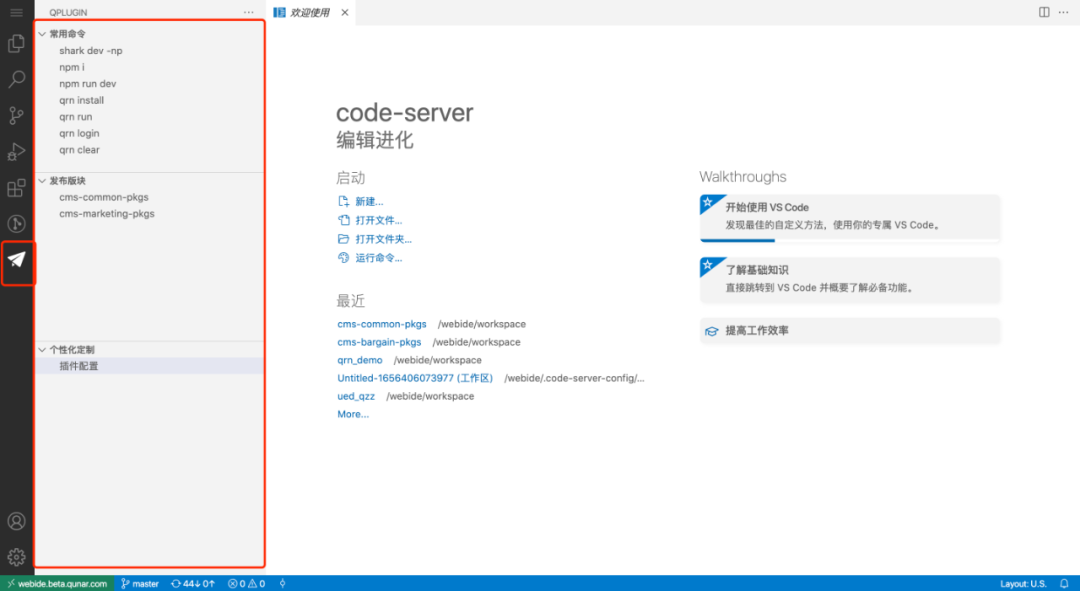Viewport: 1080px width, 591px height.
Task: Open the Search view
Action: pos(17,79)
